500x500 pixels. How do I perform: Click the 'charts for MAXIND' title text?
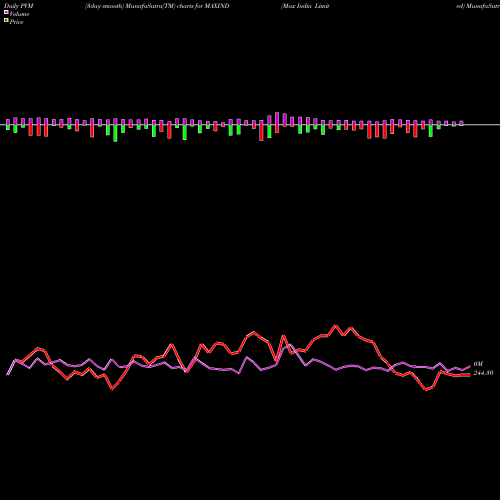tap(203, 6)
